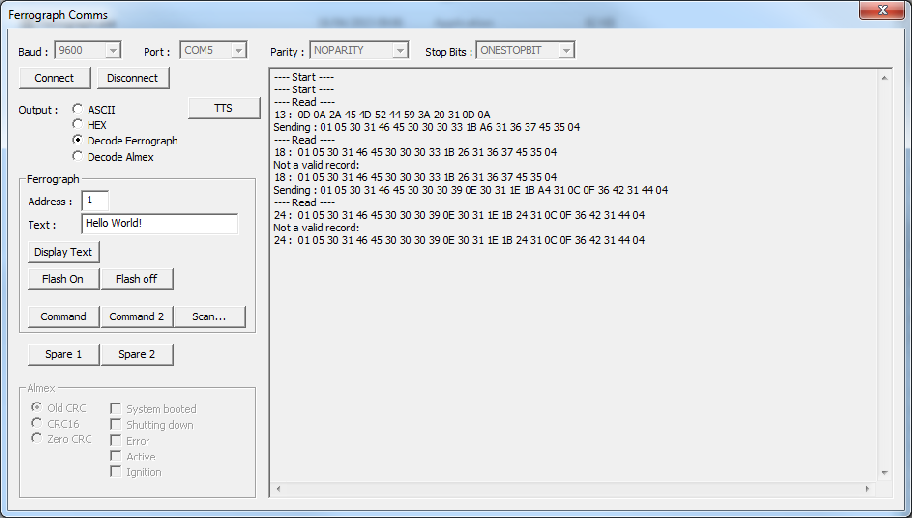Screen dimensions: 912x518
Task: Click the Connect button
Action: (55, 78)
